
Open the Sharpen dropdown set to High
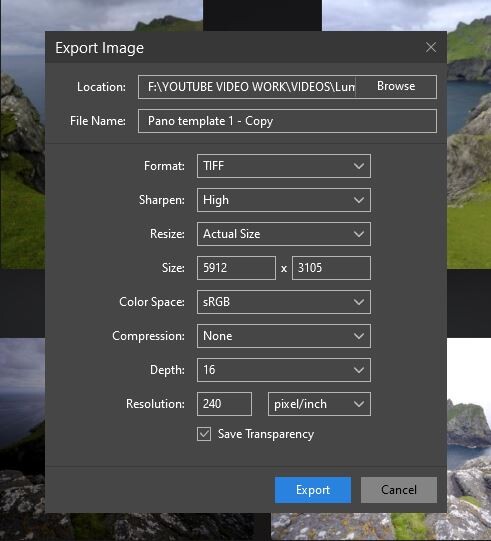point(284,200)
